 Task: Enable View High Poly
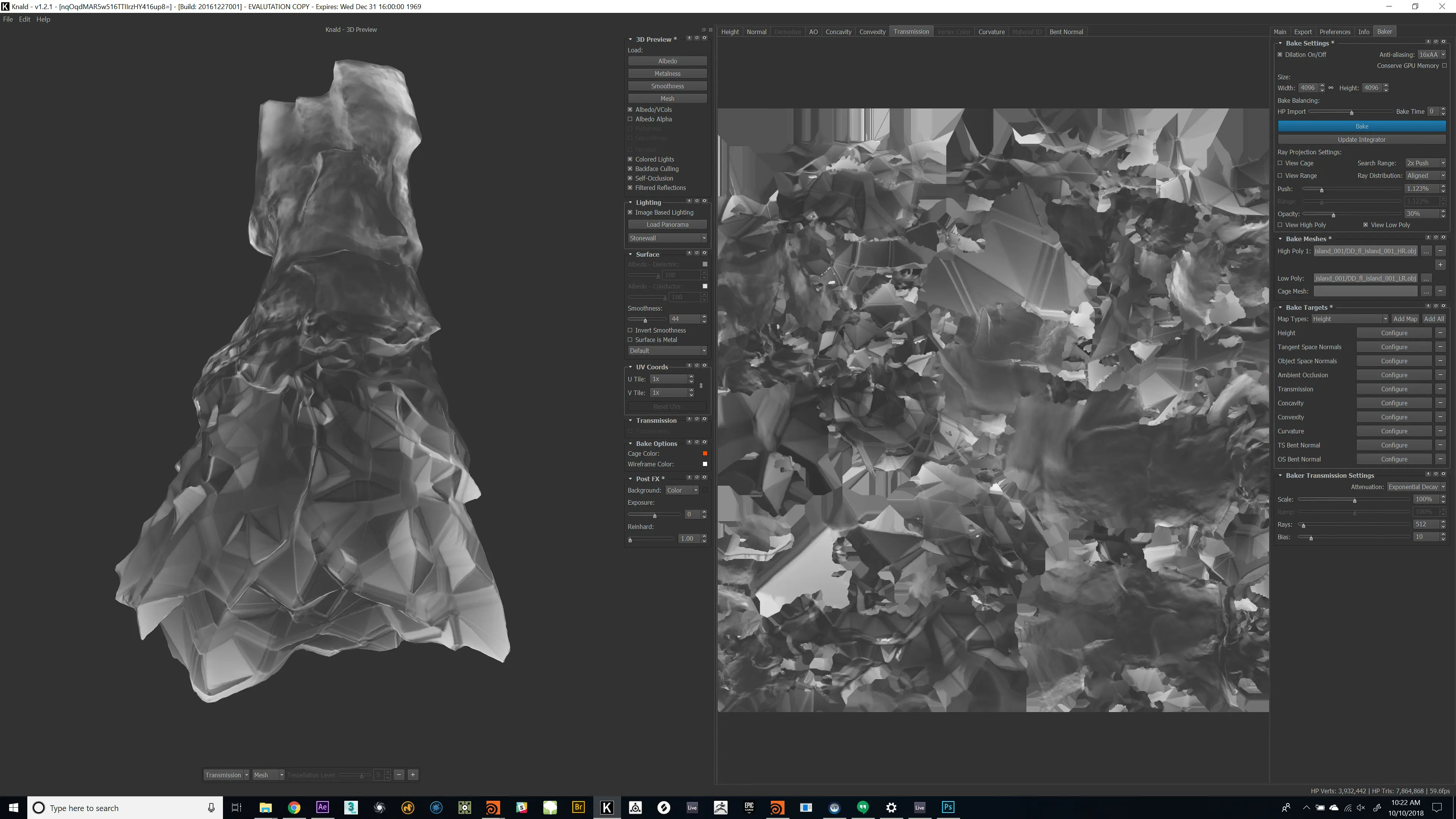click(x=1280, y=225)
